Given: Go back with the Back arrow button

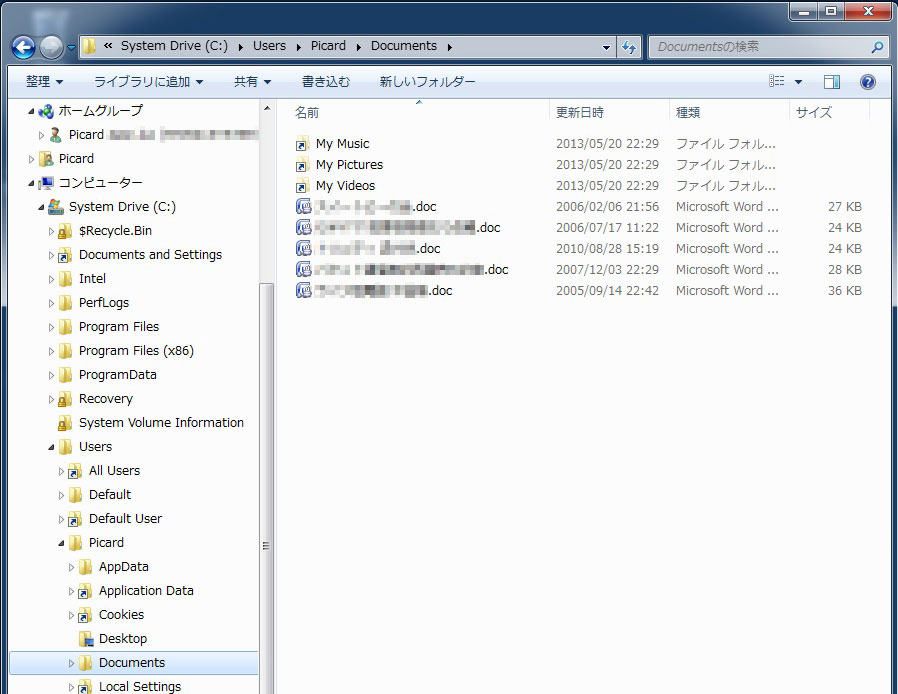Looking at the screenshot, I should tap(23, 47).
